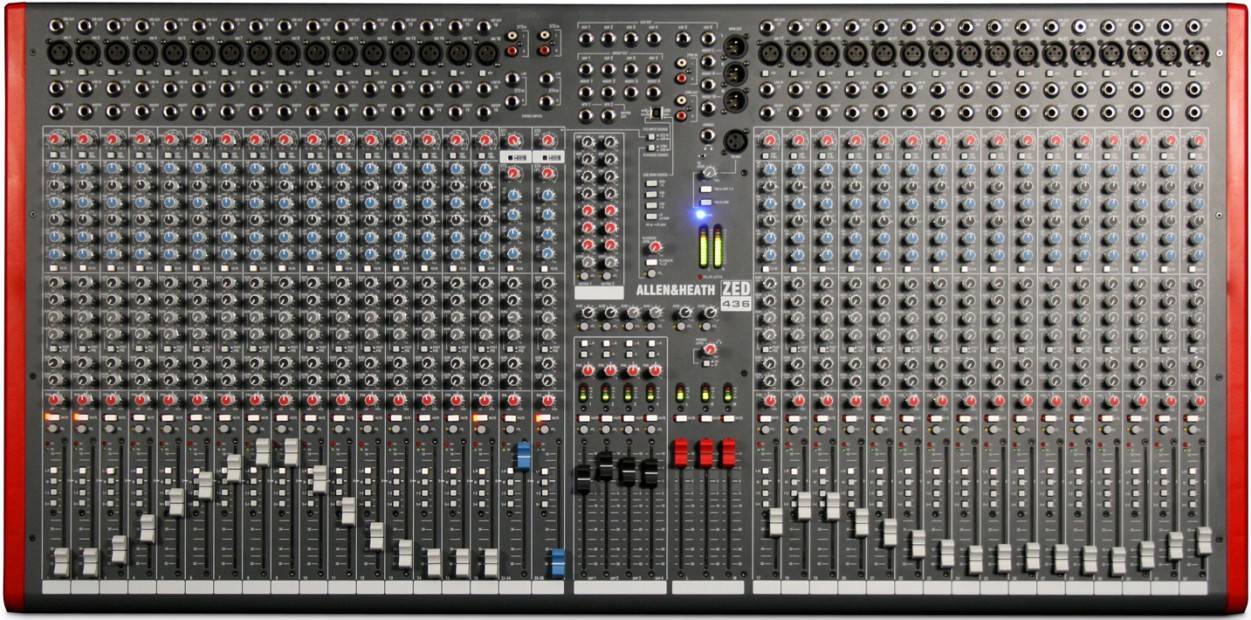1251x620 pixels.
Task: Click the top XLR main output connector
Action: (x=736, y=47)
